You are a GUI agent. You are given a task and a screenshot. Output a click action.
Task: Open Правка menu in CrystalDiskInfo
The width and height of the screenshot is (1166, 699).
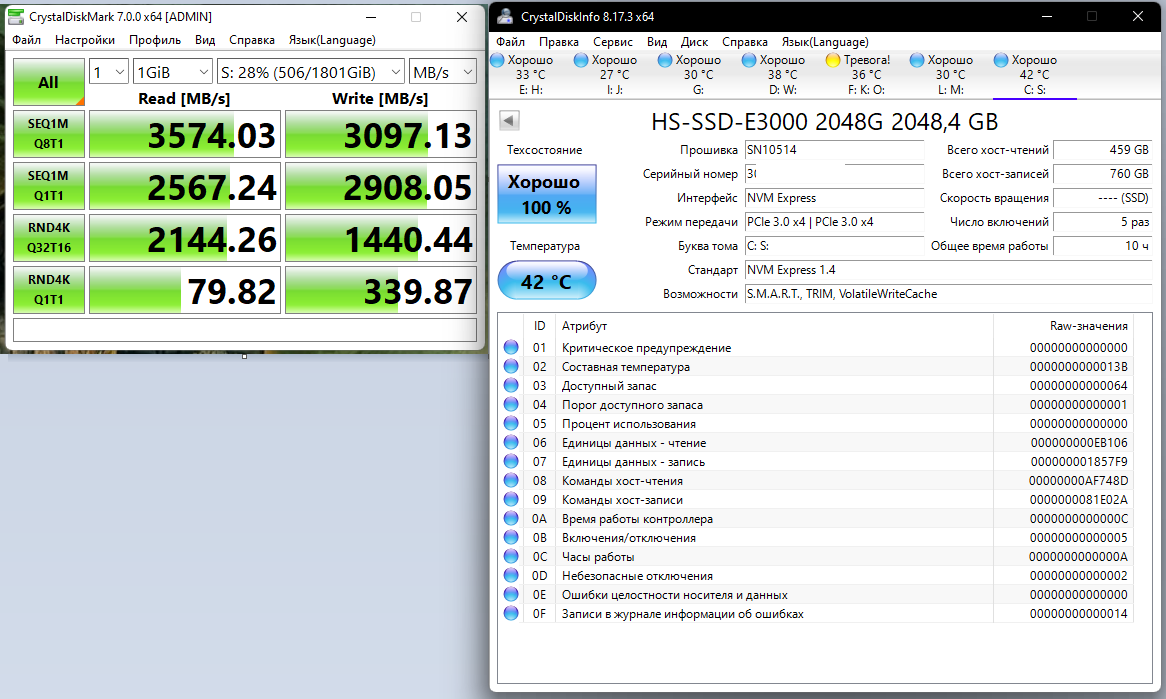(559, 42)
